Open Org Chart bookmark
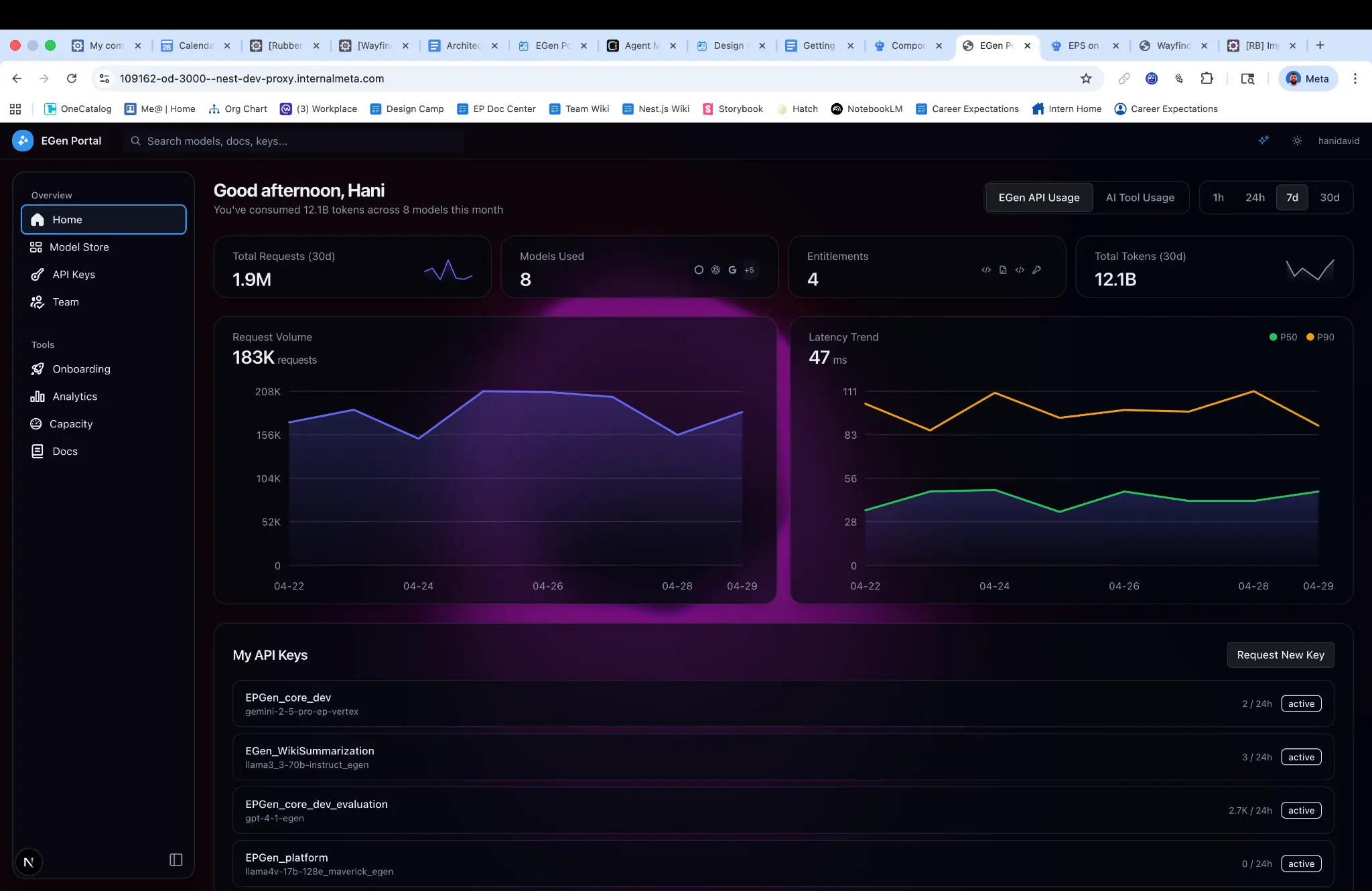The image size is (1372, 891). (238, 109)
